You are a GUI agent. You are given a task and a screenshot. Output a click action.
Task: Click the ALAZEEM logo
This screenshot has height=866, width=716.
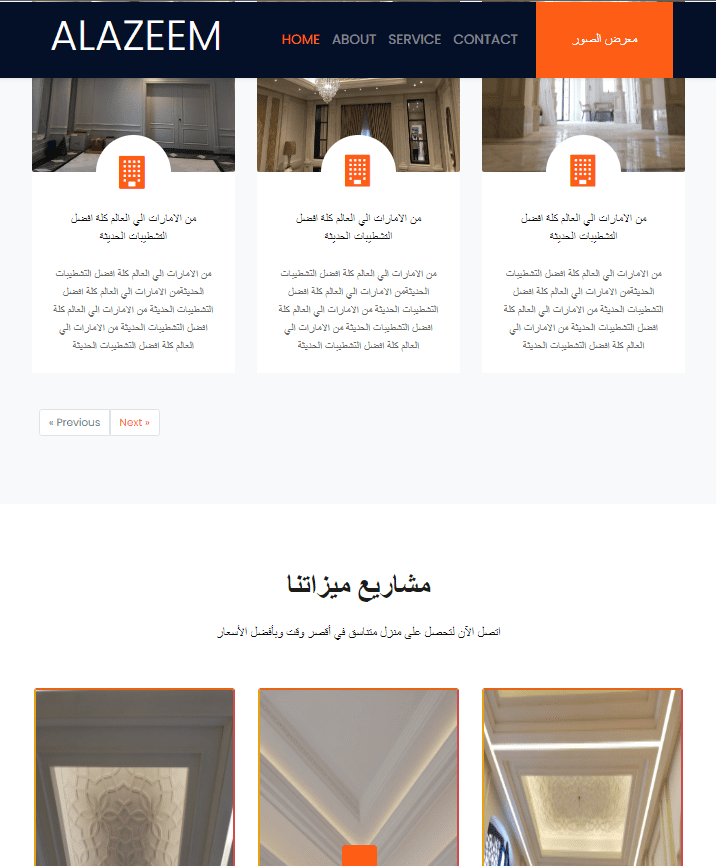click(x=136, y=36)
